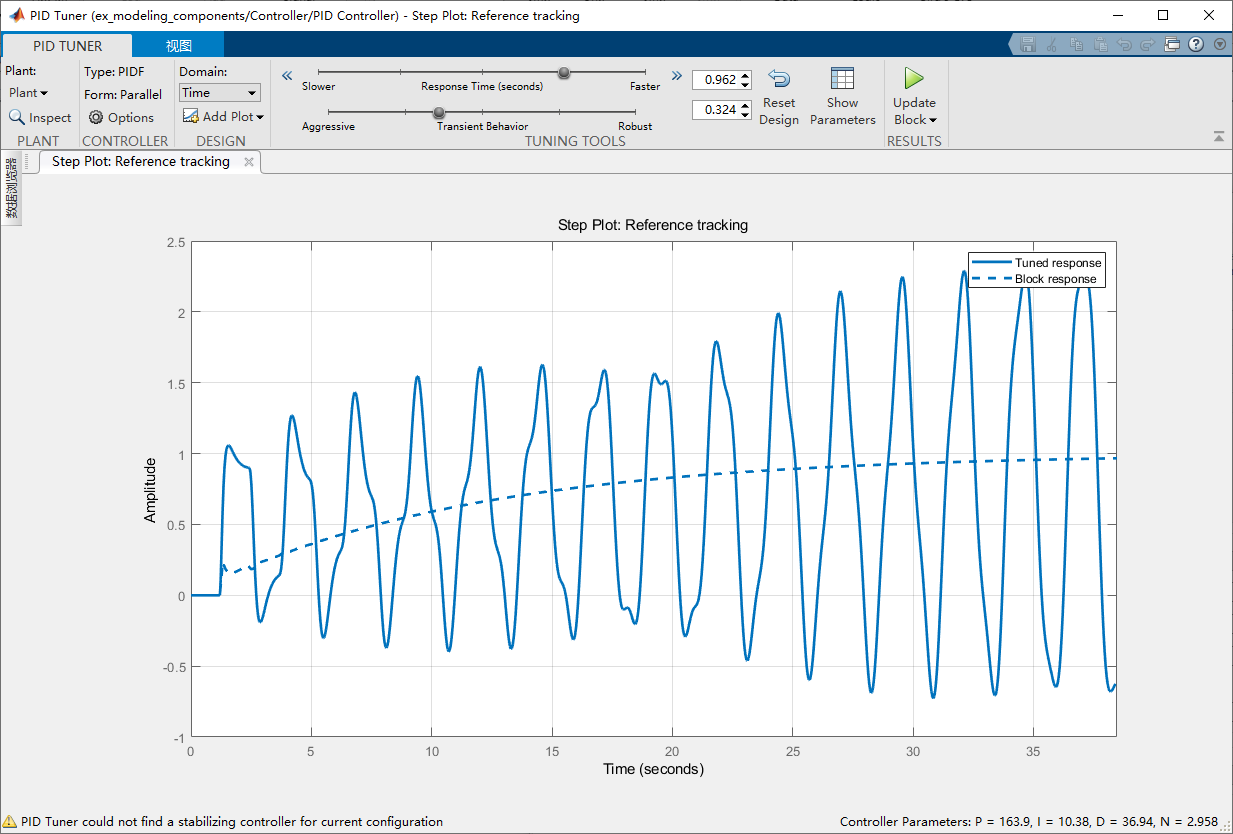The width and height of the screenshot is (1233, 834).
Task: Click the Transient Behavior slider handle
Action: [x=438, y=112]
